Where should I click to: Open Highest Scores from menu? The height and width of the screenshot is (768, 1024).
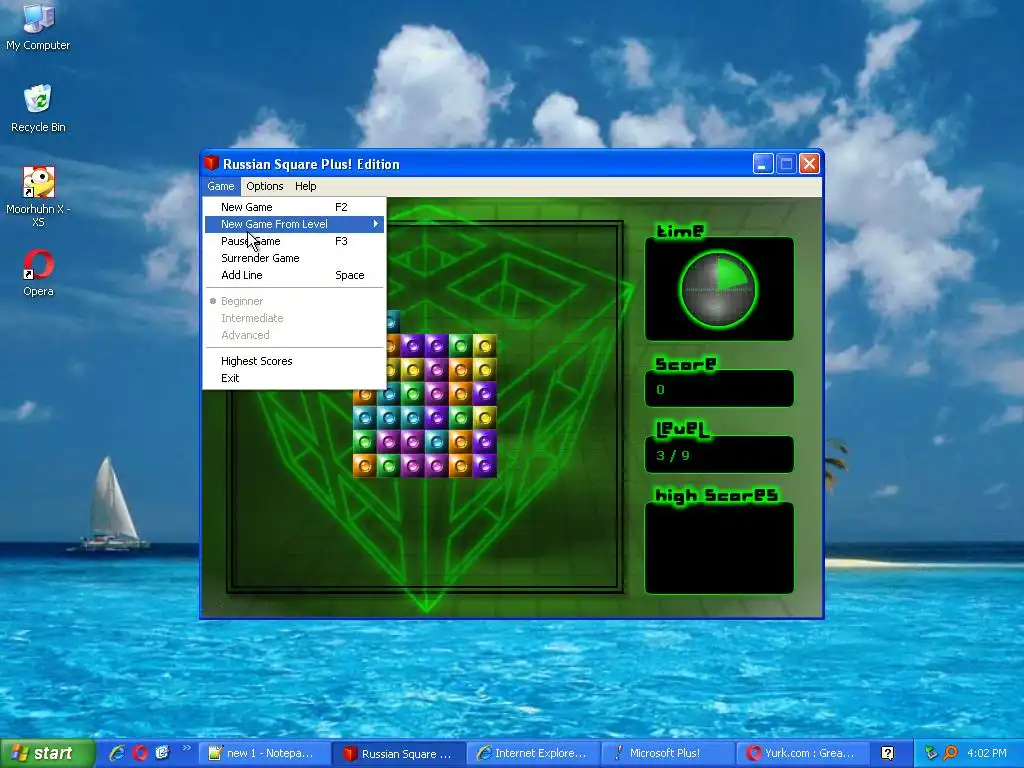click(x=294, y=361)
